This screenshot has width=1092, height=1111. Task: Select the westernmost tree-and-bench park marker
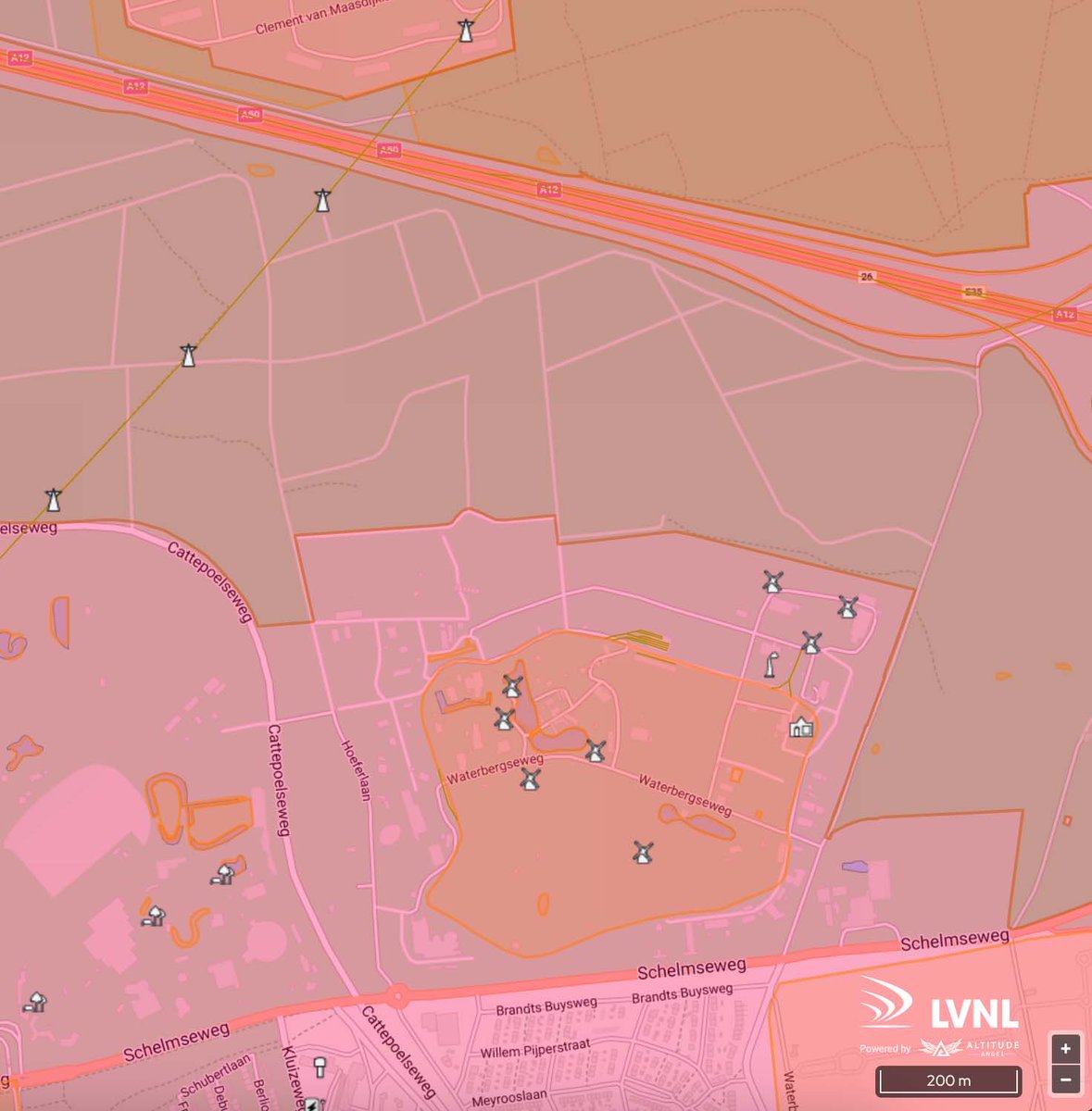point(35,1001)
